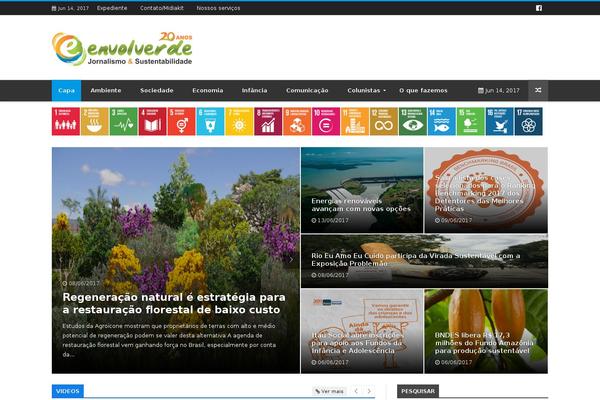Open the Expediente link in top bar
Screen dimensions: 600x400
(x=112, y=8)
